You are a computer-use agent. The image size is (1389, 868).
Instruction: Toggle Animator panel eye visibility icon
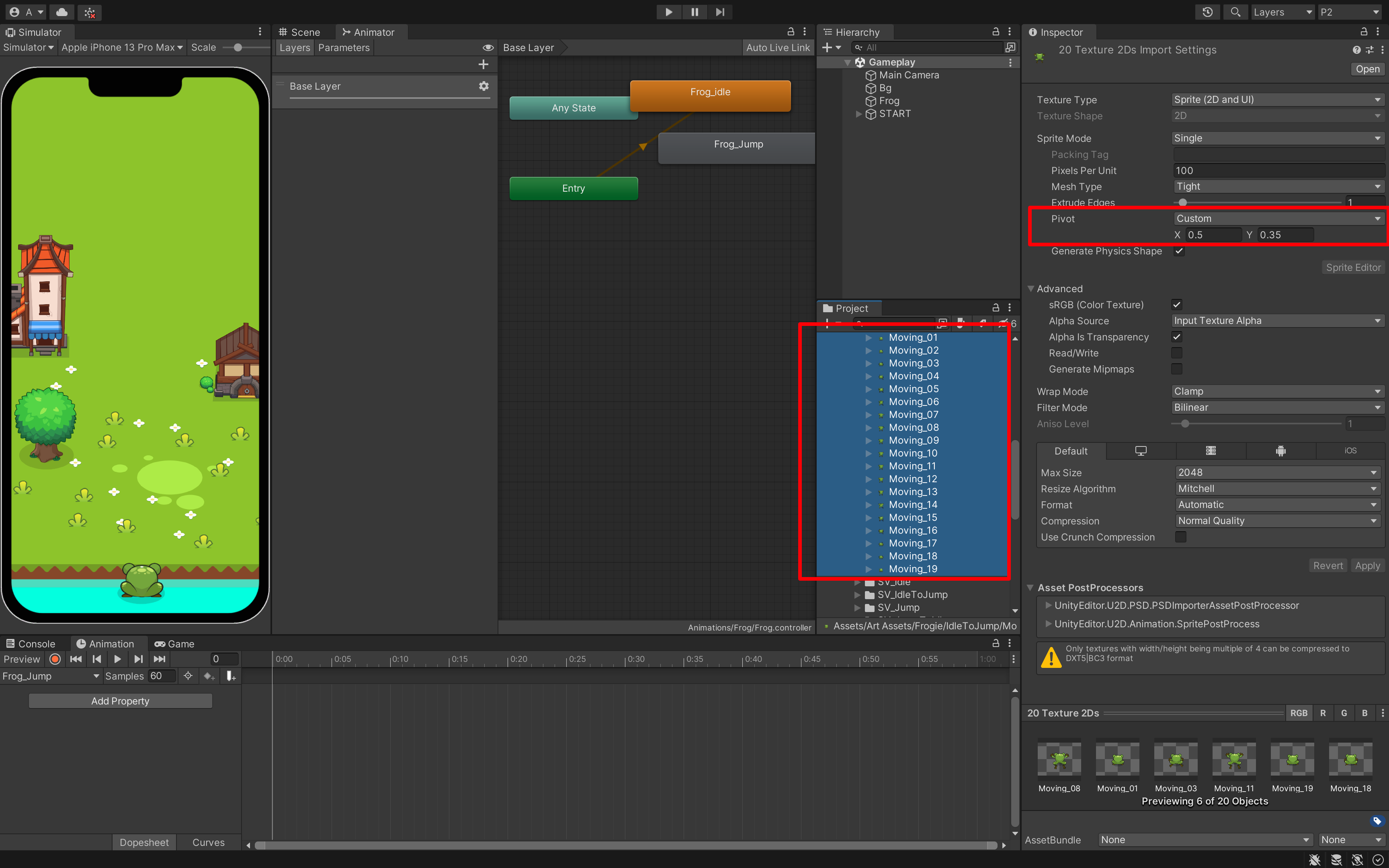(488, 48)
